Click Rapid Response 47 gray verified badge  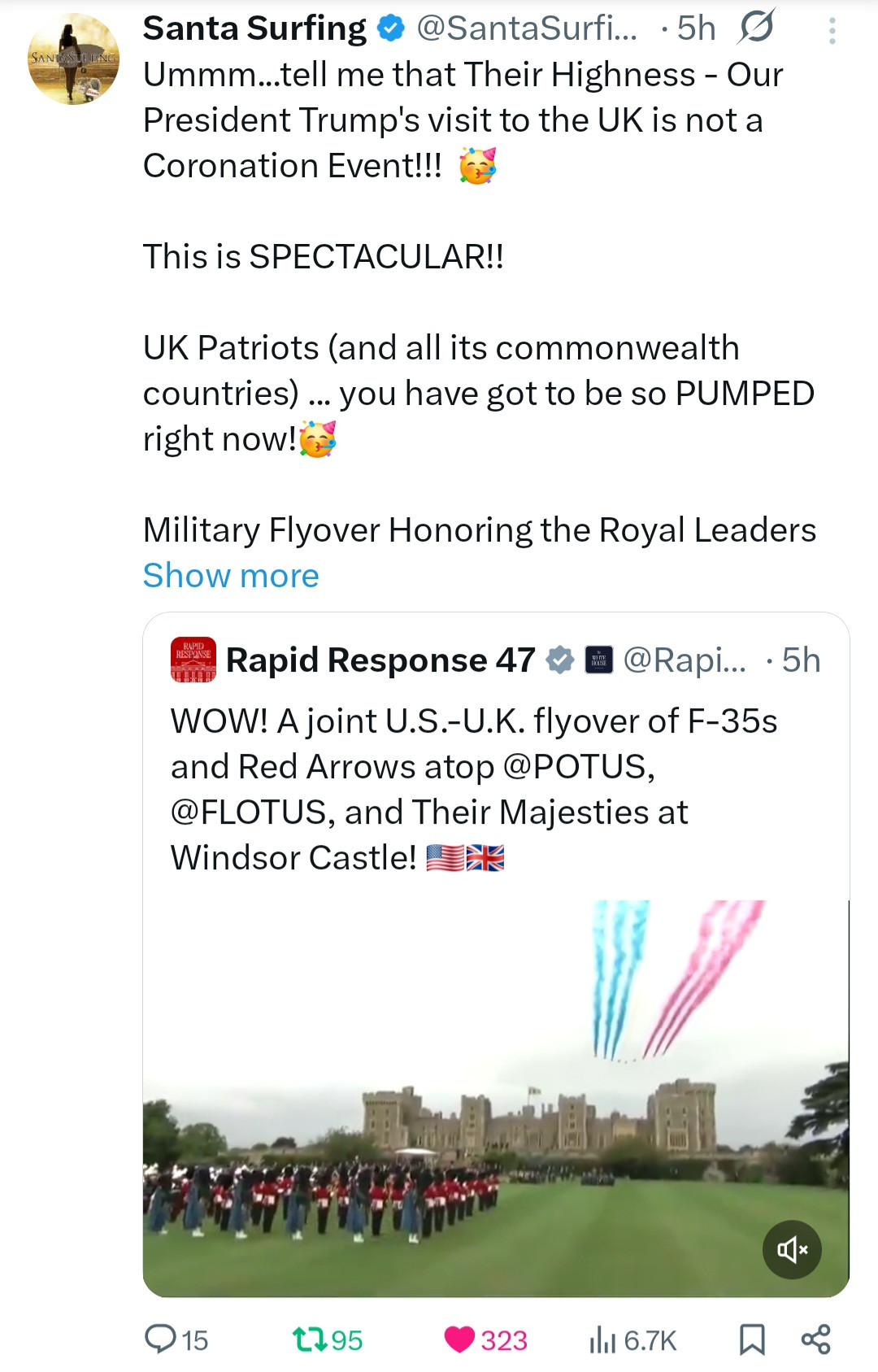tap(559, 660)
